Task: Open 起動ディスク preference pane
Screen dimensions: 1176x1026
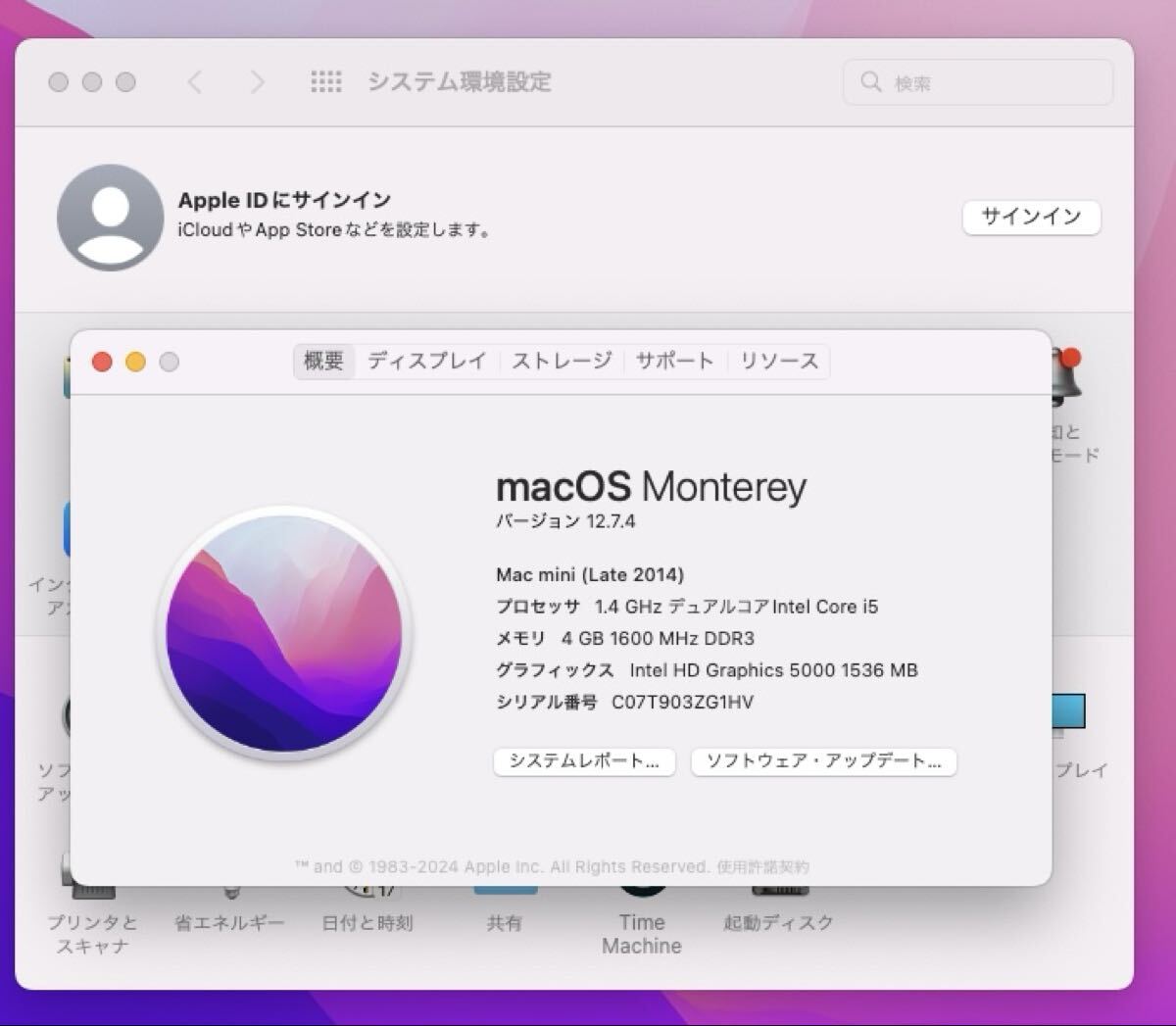Action: pyautogui.click(x=779, y=909)
